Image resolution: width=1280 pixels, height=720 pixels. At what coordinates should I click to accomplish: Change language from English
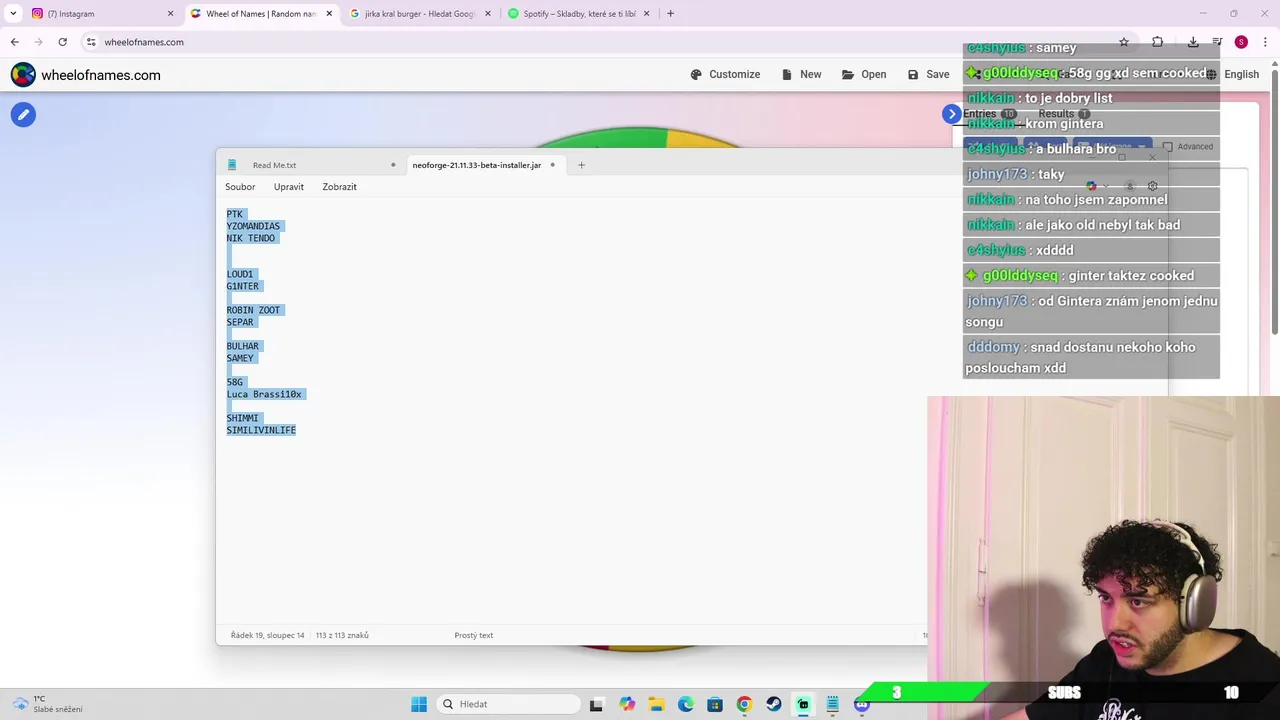click(1232, 74)
